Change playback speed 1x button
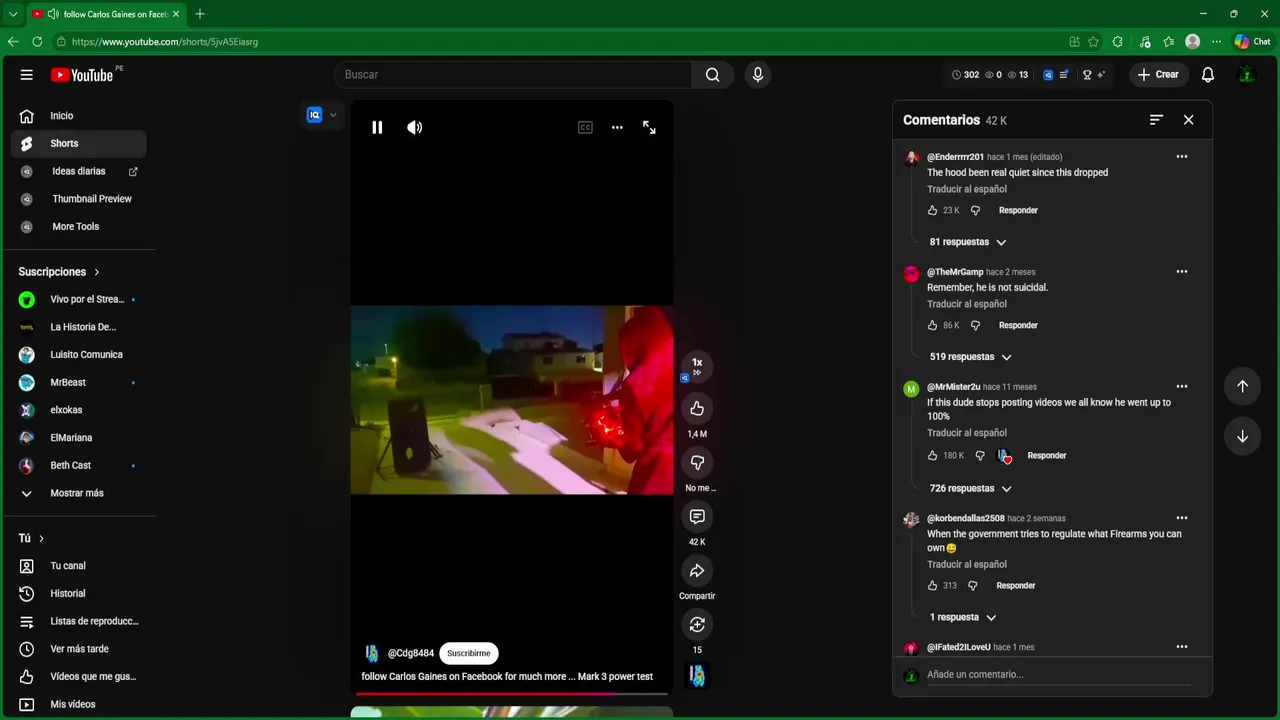This screenshot has height=720, width=1280. [697, 366]
